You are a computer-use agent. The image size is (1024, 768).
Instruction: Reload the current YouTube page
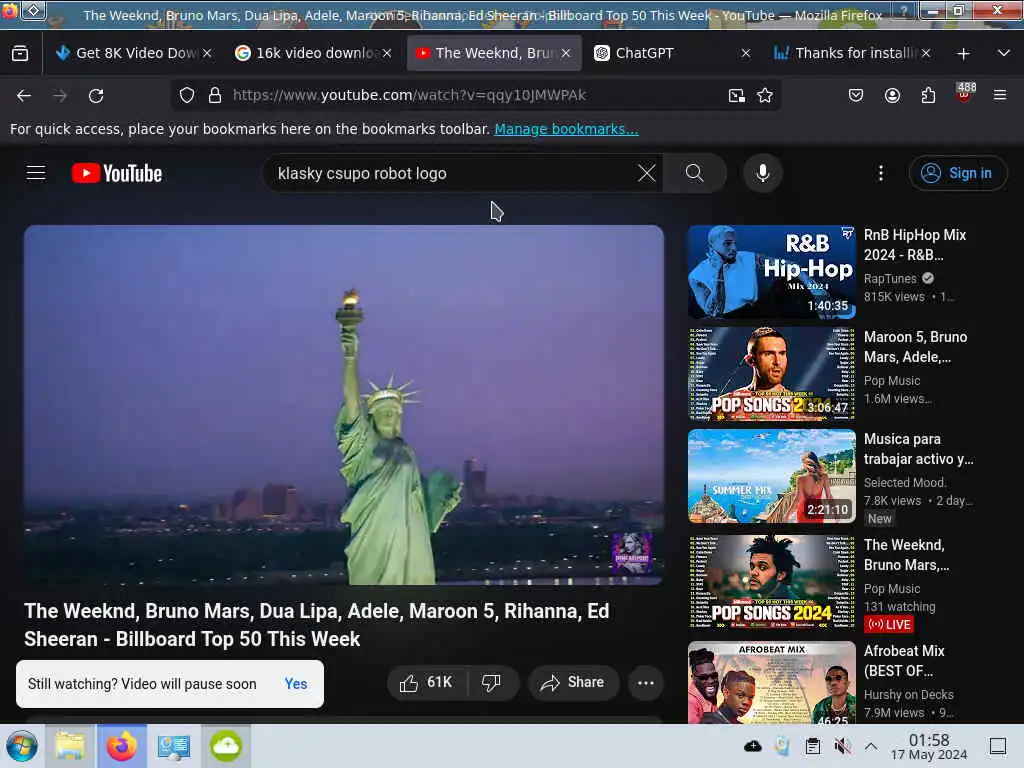click(96, 96)
